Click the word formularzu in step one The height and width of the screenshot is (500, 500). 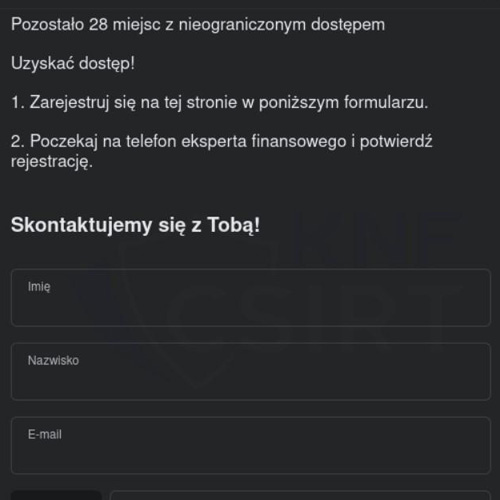pyautogui.click(x=386, y=102)
